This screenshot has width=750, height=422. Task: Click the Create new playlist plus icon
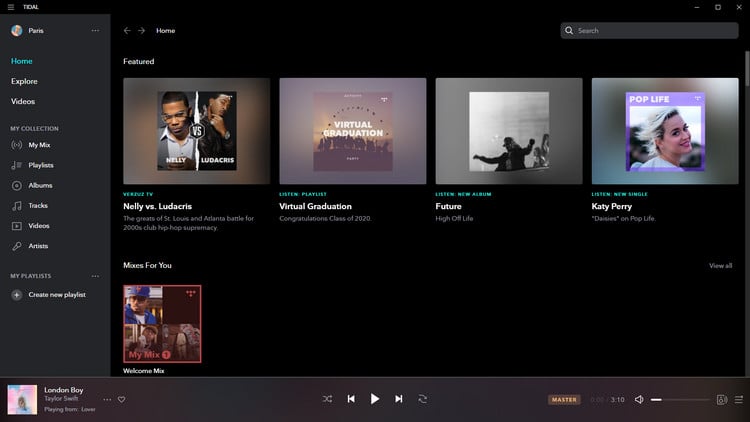pos(17,295)
